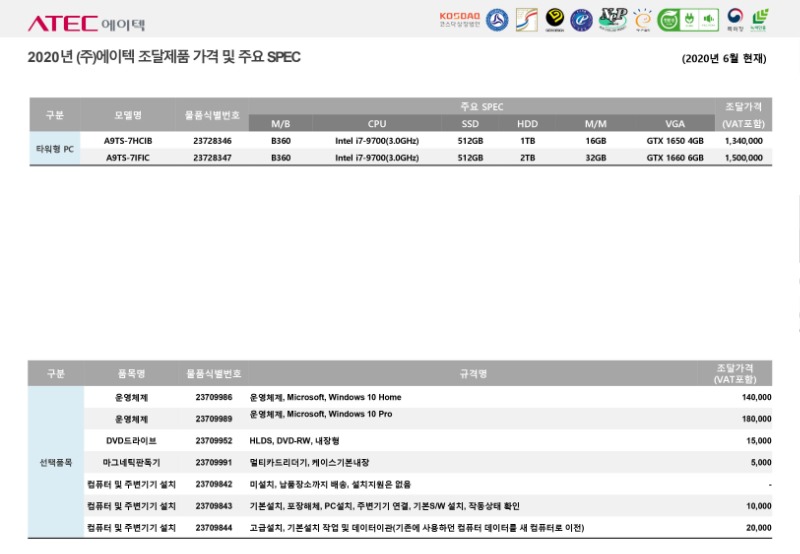The width and height of the screenshot is (800, 554).
Task: Click item ID '23709952'
Action: (214, 440)
